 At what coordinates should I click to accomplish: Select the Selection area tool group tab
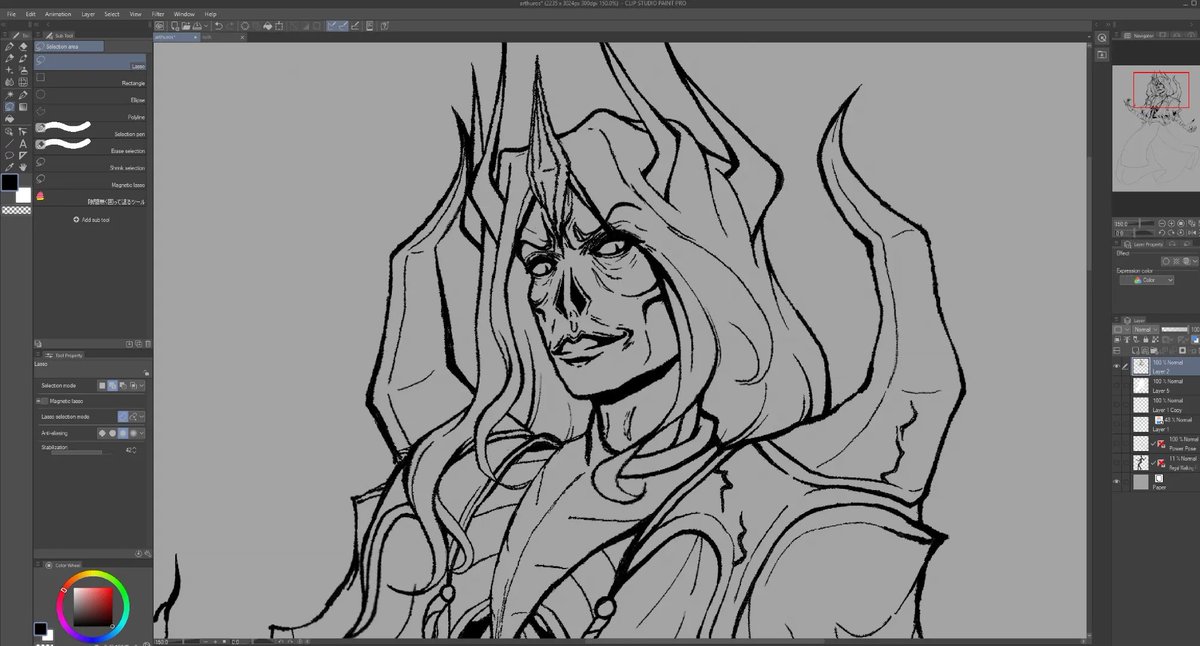coord(70,46)
